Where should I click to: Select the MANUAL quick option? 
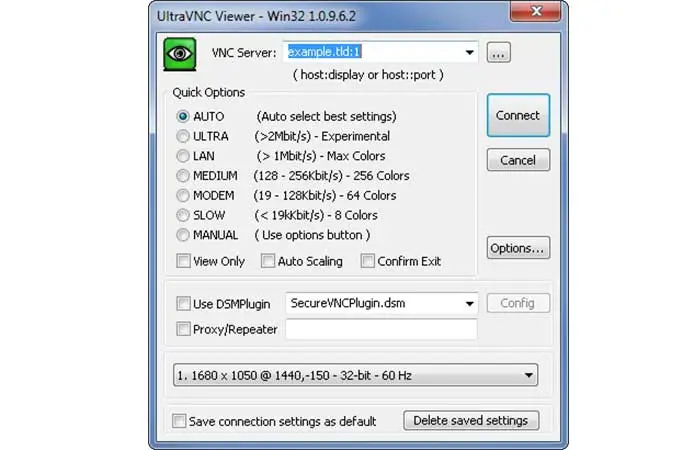(x=183, y=235)
